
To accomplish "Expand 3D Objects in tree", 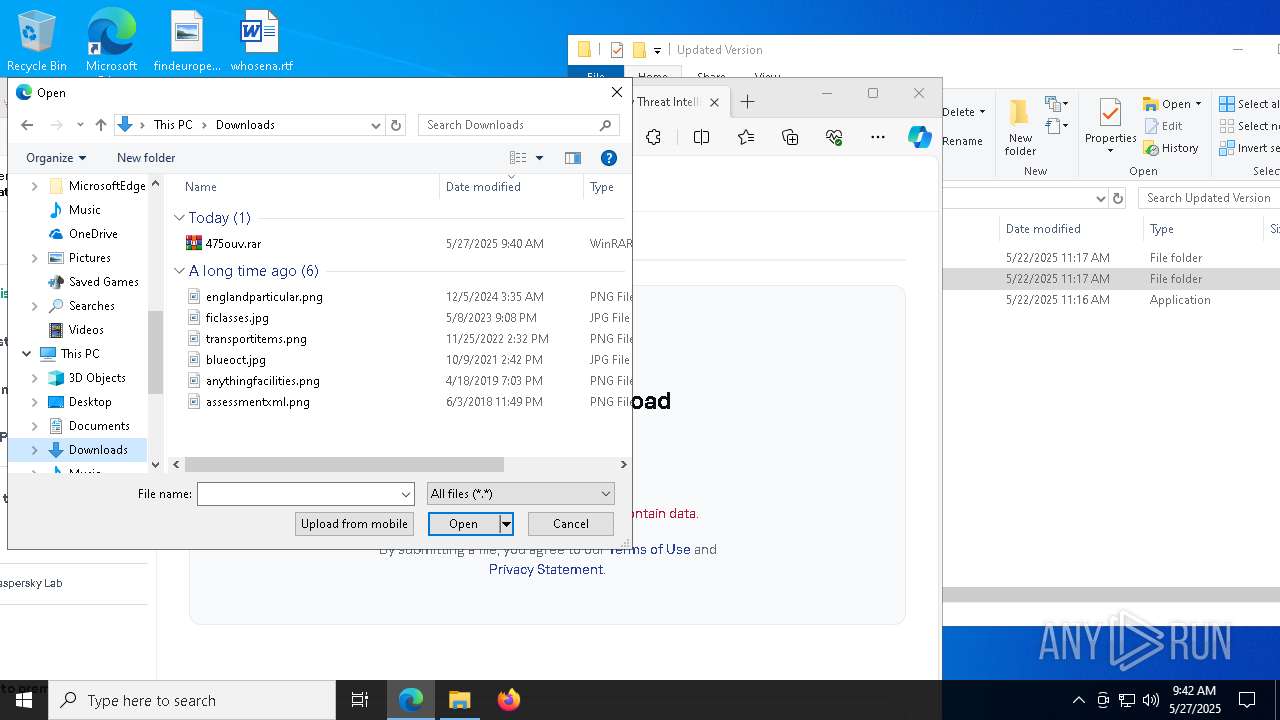I will point(35,378).
